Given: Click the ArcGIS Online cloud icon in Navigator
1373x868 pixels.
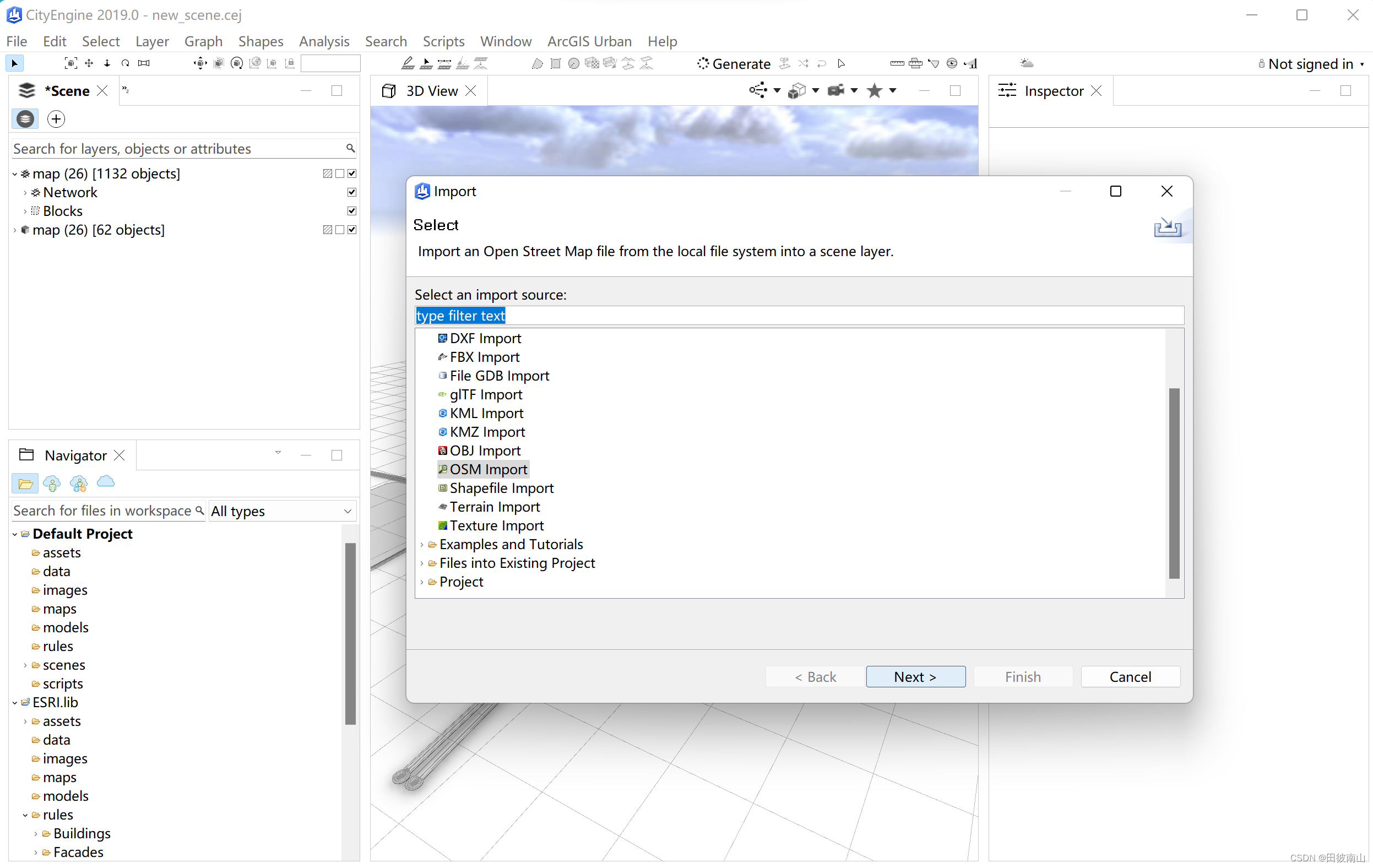Looking at the screenshot, I should pyautogui.click(x=106, y=482).
